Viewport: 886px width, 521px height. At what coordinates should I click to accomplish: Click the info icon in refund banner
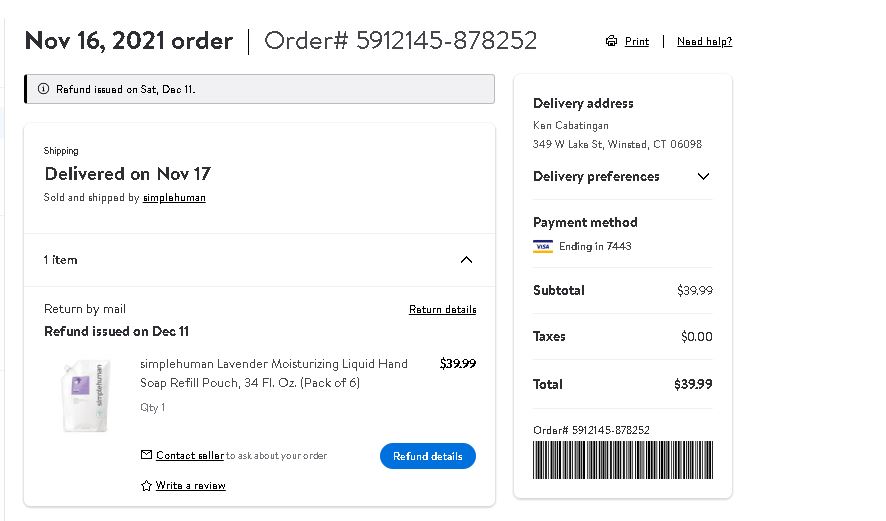(x=43, y=89)
